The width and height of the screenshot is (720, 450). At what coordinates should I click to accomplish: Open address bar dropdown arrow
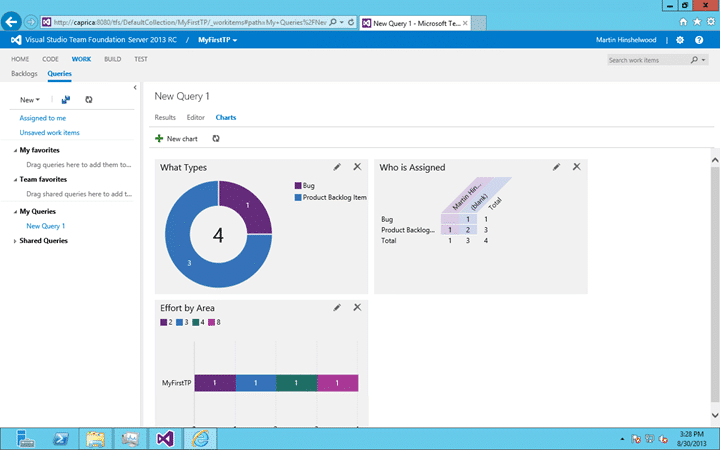click(342, 22)
